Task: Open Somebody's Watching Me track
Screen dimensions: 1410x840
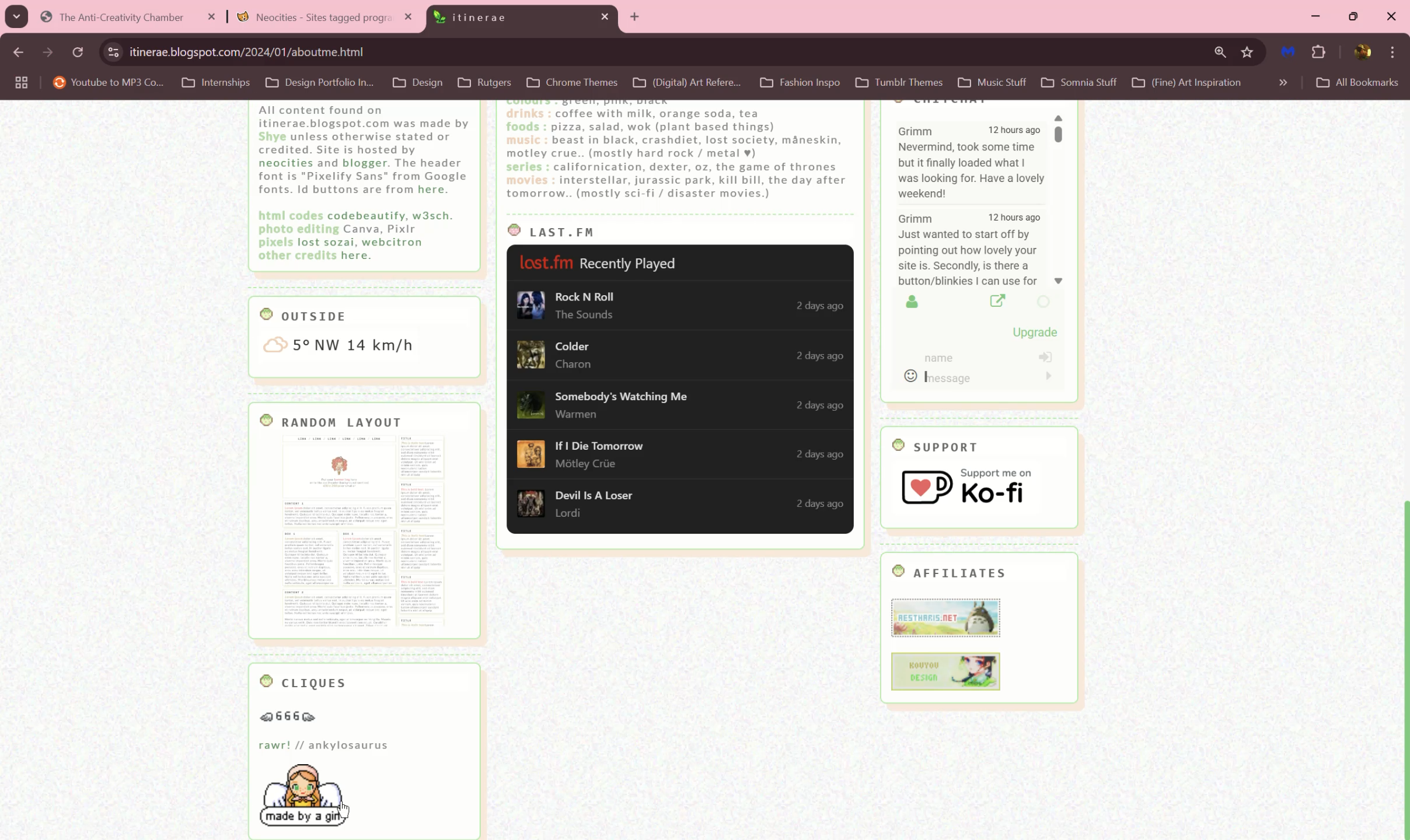Action: (620, 396)
